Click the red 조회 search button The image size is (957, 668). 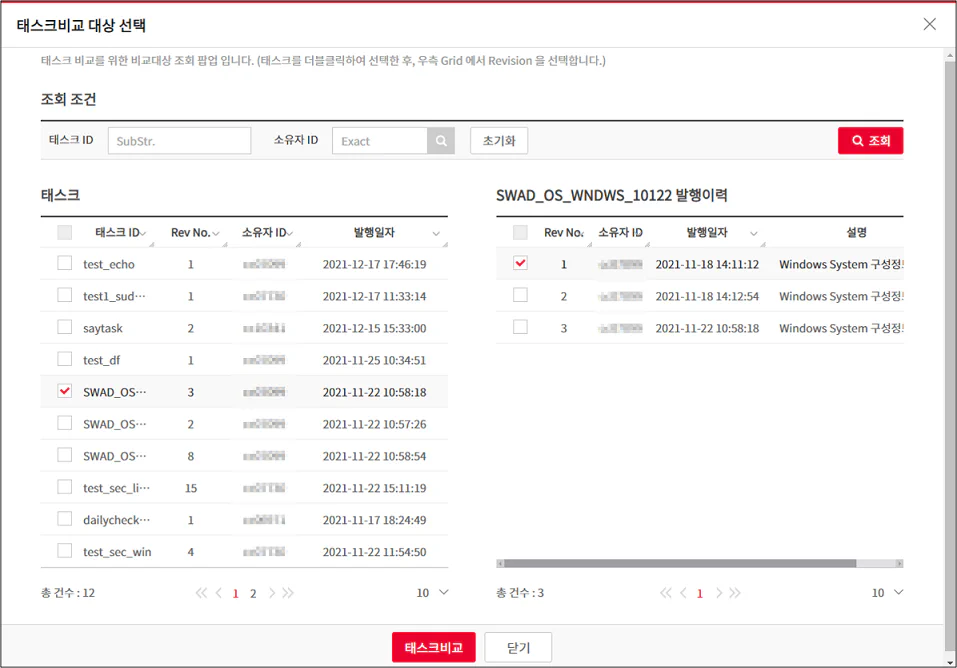[x=870, y=140]
